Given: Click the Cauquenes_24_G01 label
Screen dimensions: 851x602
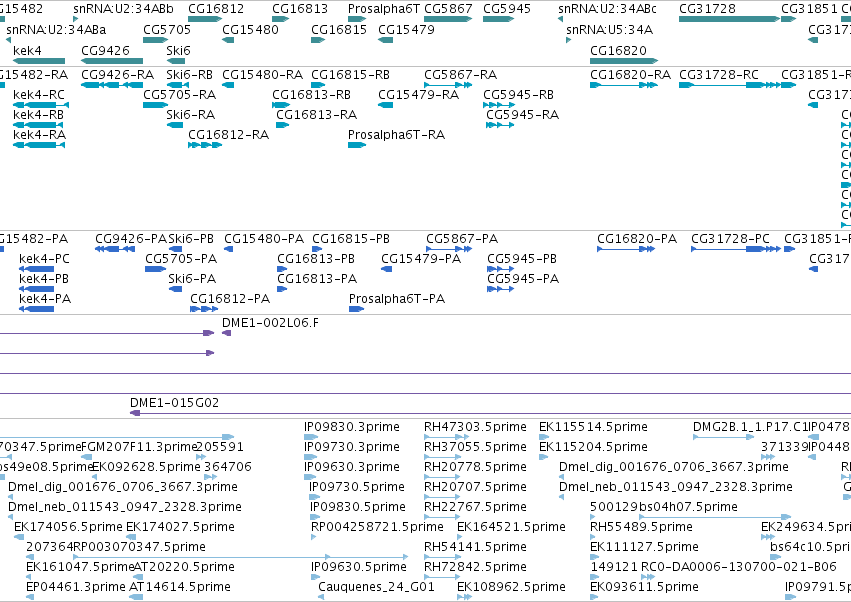Looking at the screenshot, I should pyautogui.click(x=376, y=587).
